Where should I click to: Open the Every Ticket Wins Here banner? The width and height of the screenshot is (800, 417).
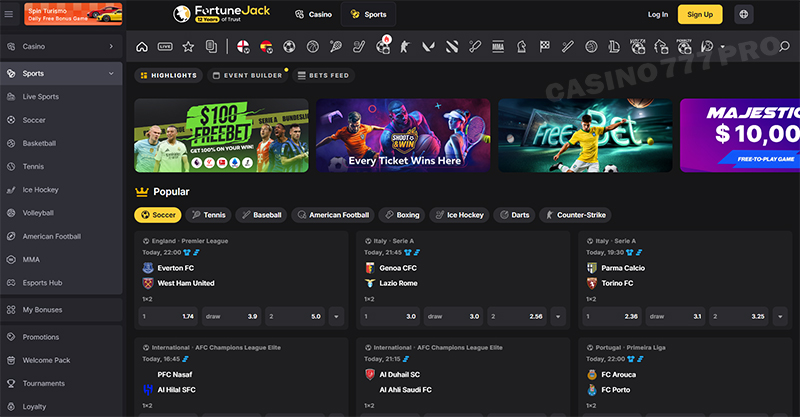click(x=403, y=135)
